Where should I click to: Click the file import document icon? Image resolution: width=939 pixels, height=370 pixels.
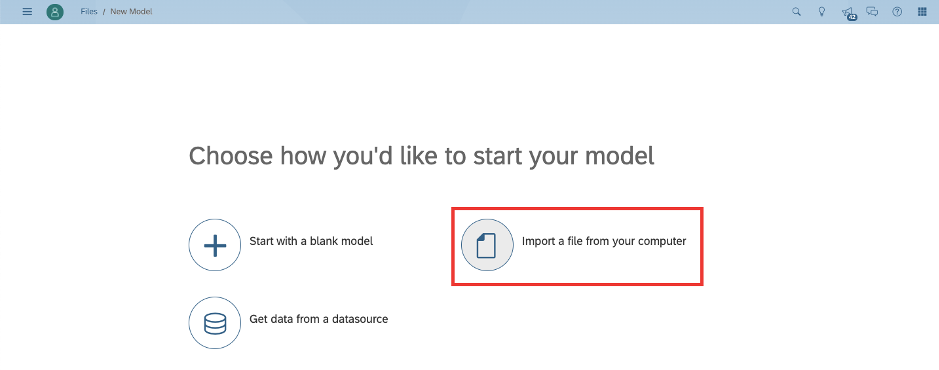click(487, 245)
